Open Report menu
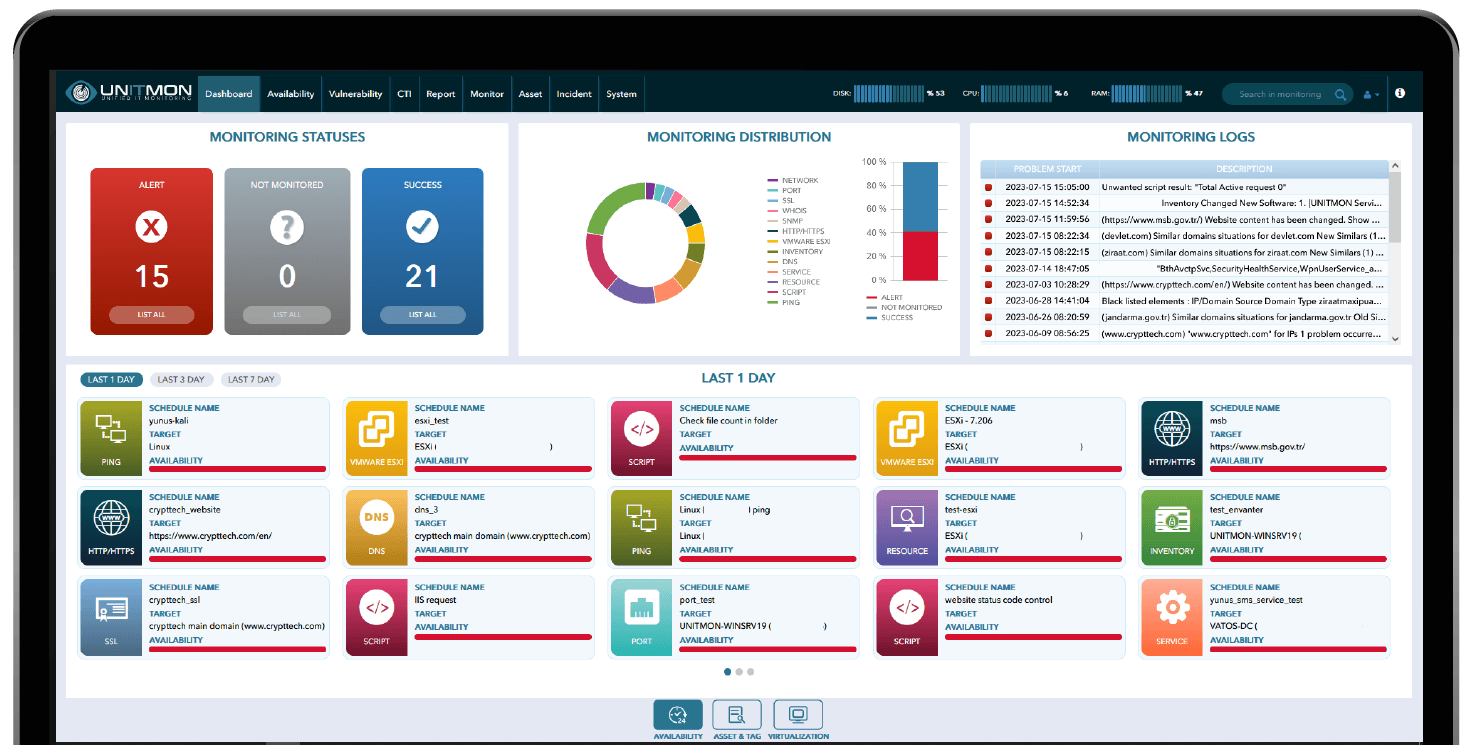The width and height of the screenshot is (1475, 745). 441,94
